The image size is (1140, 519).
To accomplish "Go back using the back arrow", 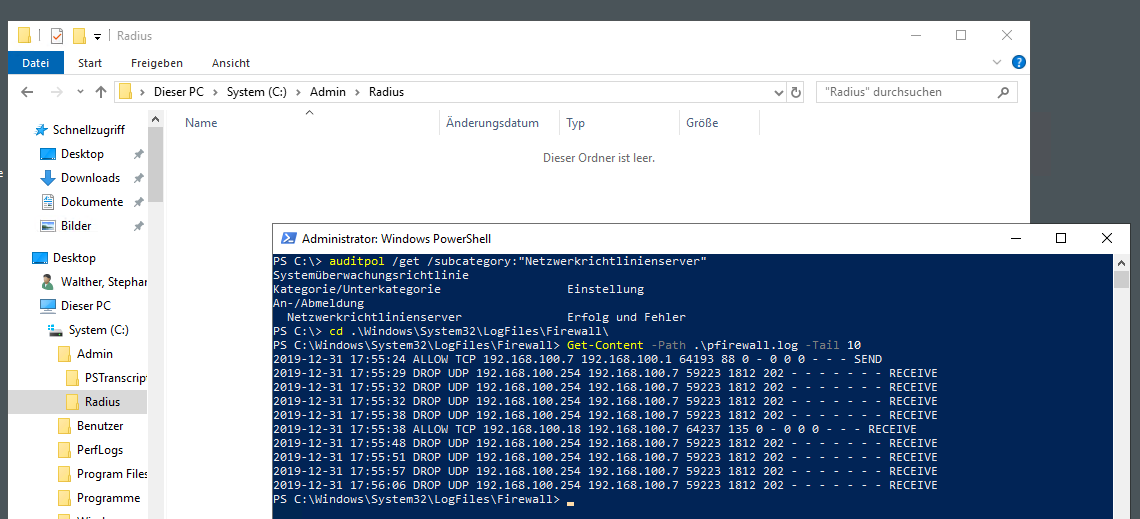I will click(x=28, y=92).
